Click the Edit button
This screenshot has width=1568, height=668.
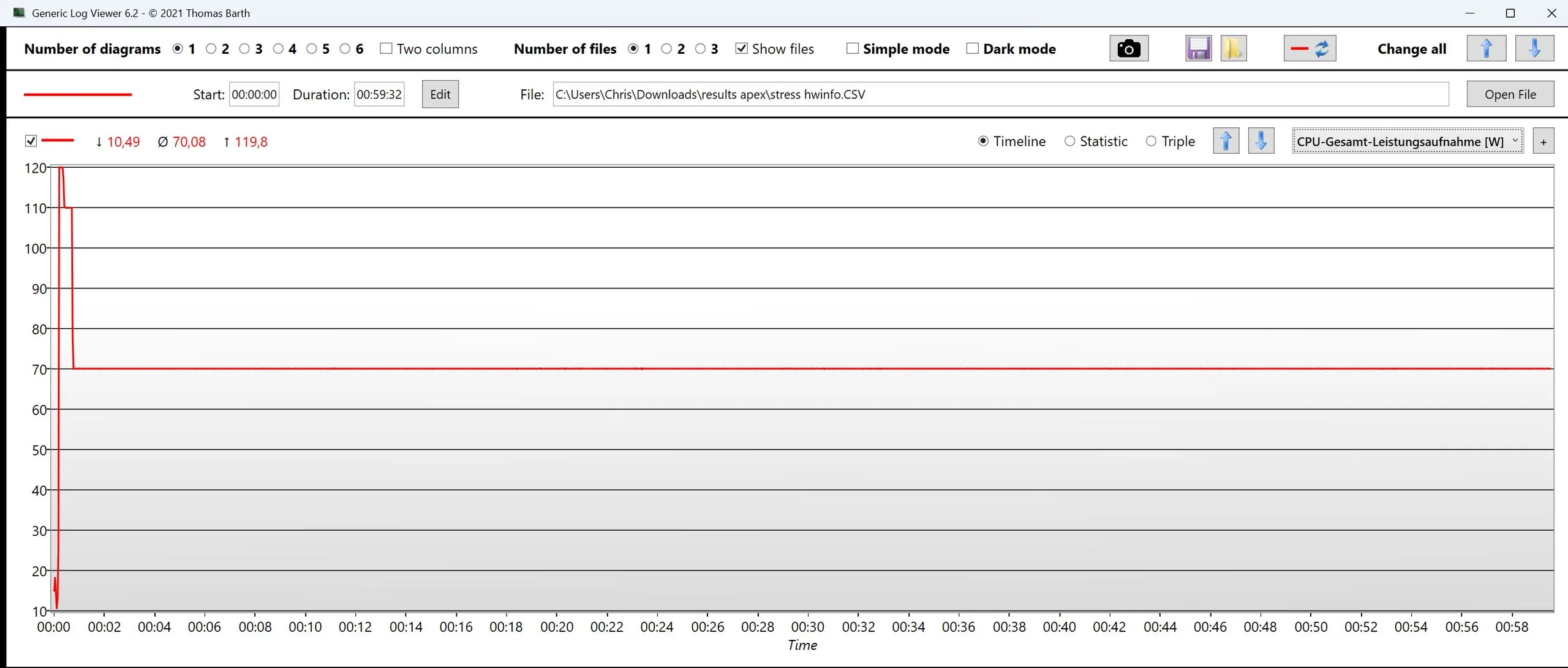[440, 94]
